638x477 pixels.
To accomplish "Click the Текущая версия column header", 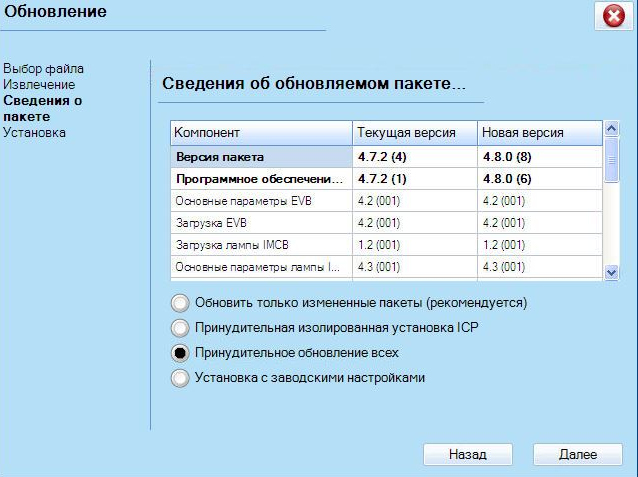I will point(414,132).
